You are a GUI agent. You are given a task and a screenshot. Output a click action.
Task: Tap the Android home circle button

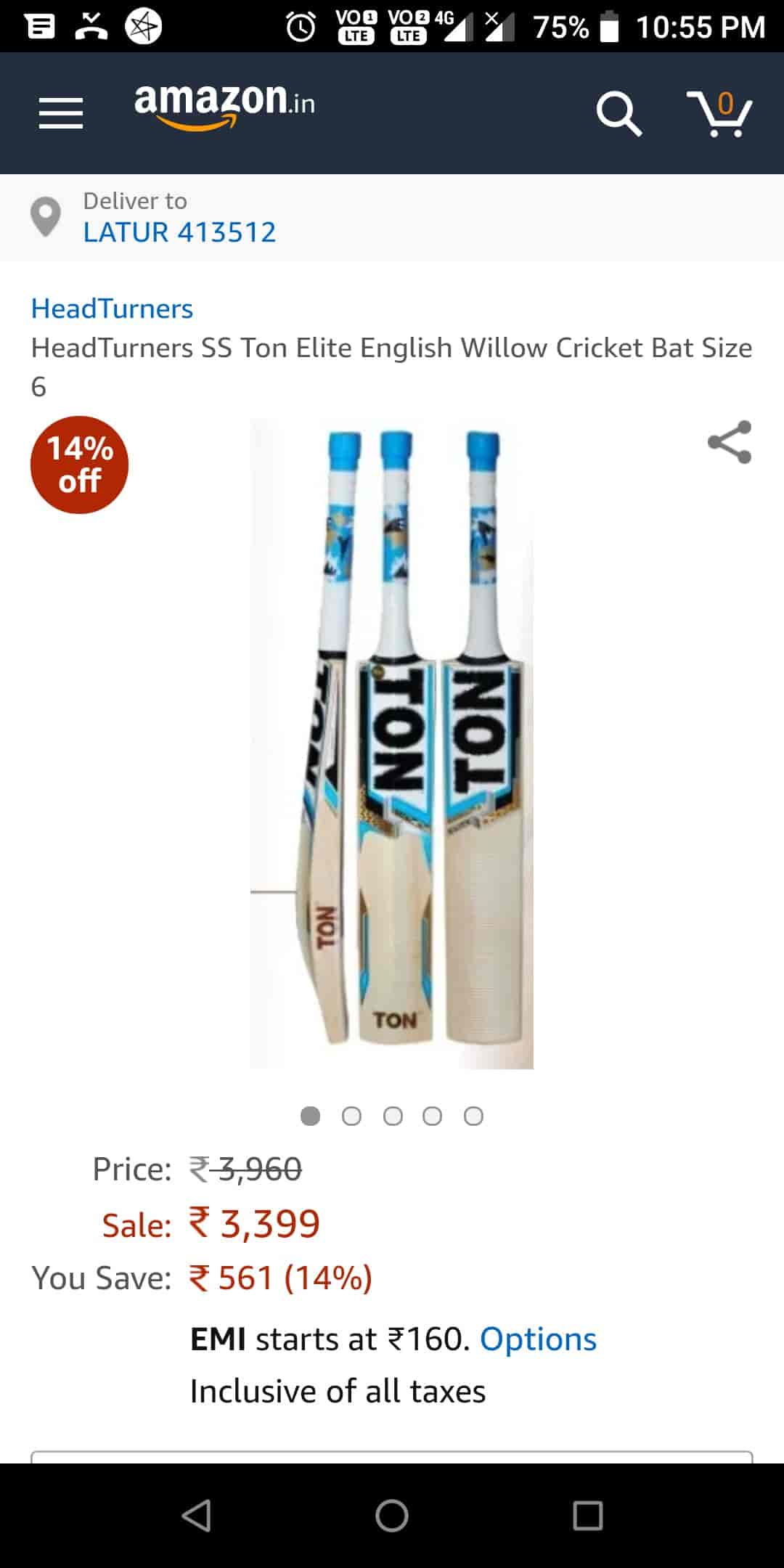[x=392, y=1516]
